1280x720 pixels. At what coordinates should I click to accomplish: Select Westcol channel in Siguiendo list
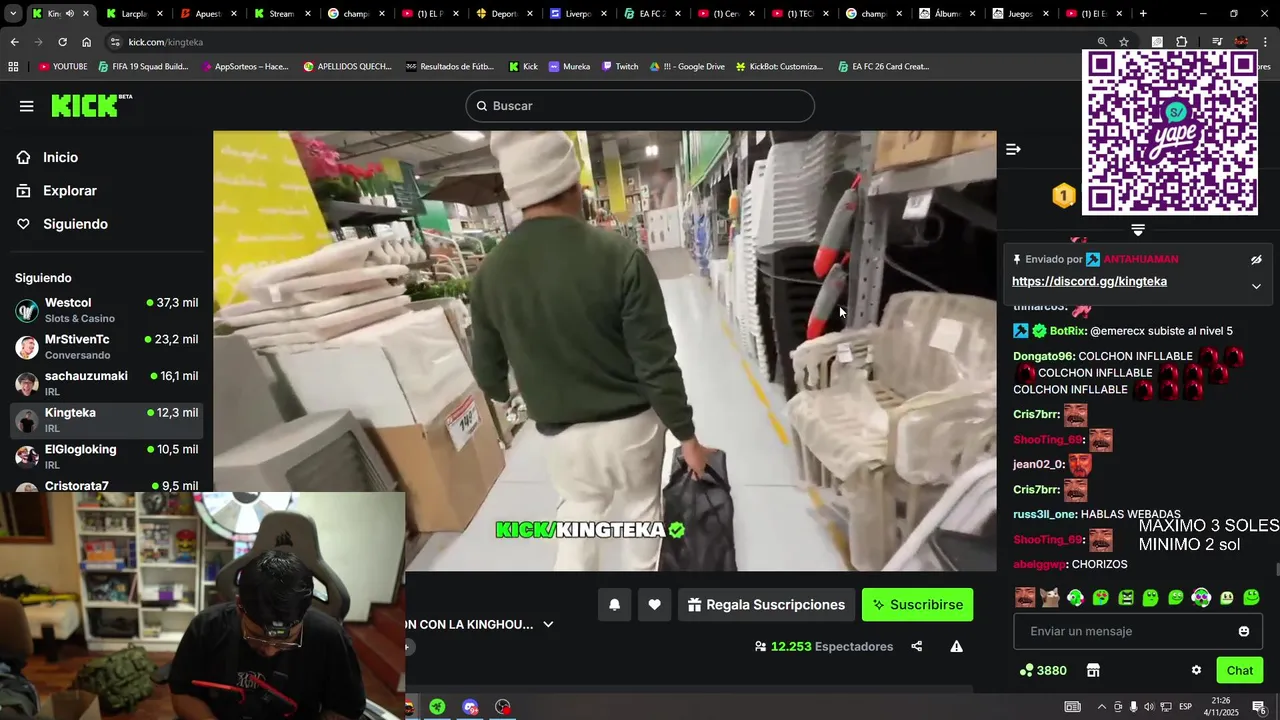coord(107,310)
